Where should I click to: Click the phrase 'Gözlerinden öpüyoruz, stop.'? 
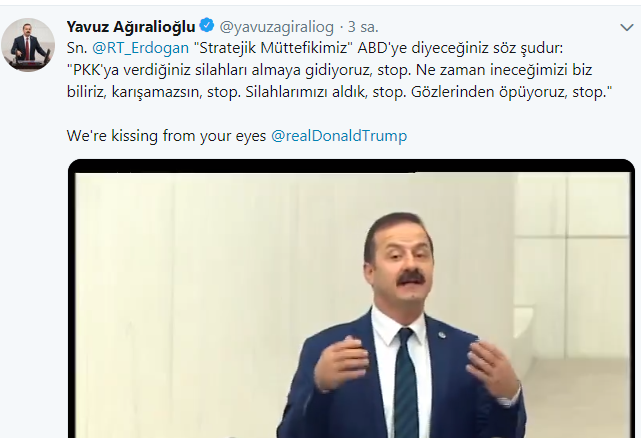pyautogui.click(x=512, y=92)
